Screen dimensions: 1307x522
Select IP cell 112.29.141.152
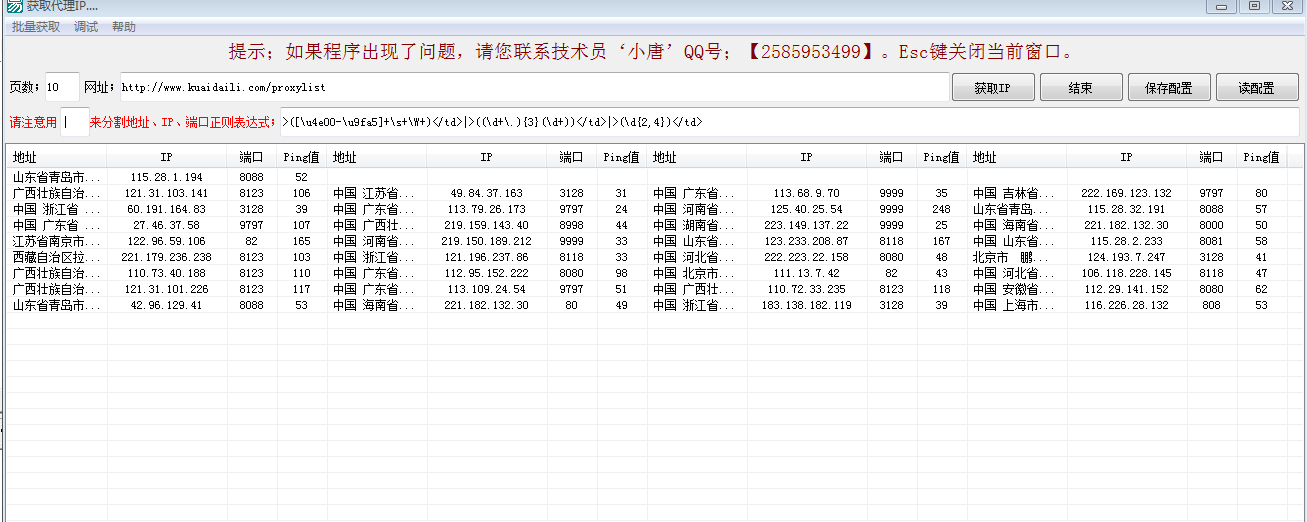1126,289
